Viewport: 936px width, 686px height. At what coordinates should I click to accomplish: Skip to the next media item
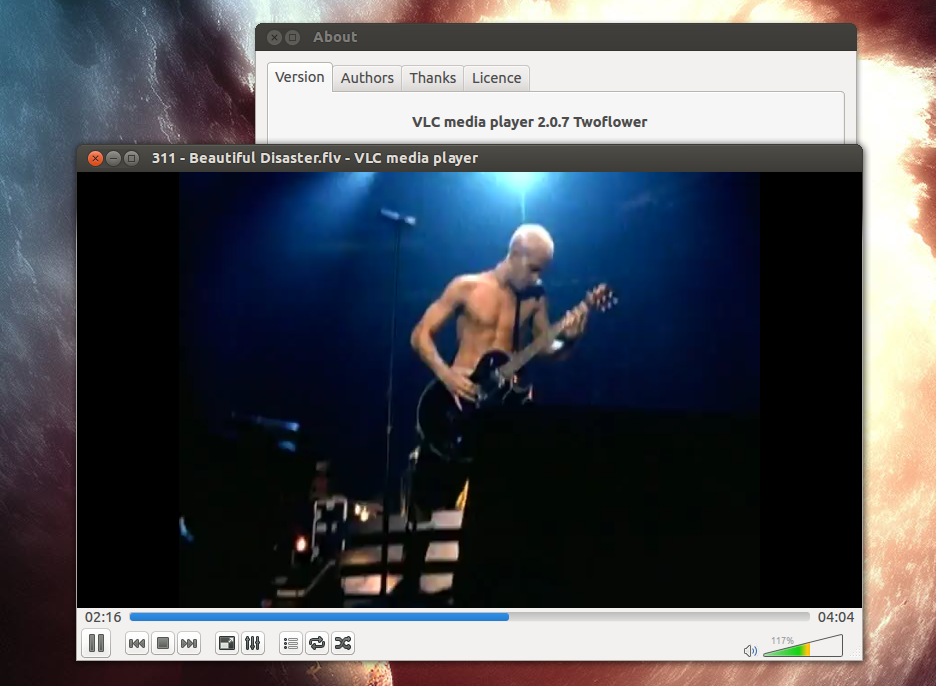pyautogui.click(x=189, y=643)
